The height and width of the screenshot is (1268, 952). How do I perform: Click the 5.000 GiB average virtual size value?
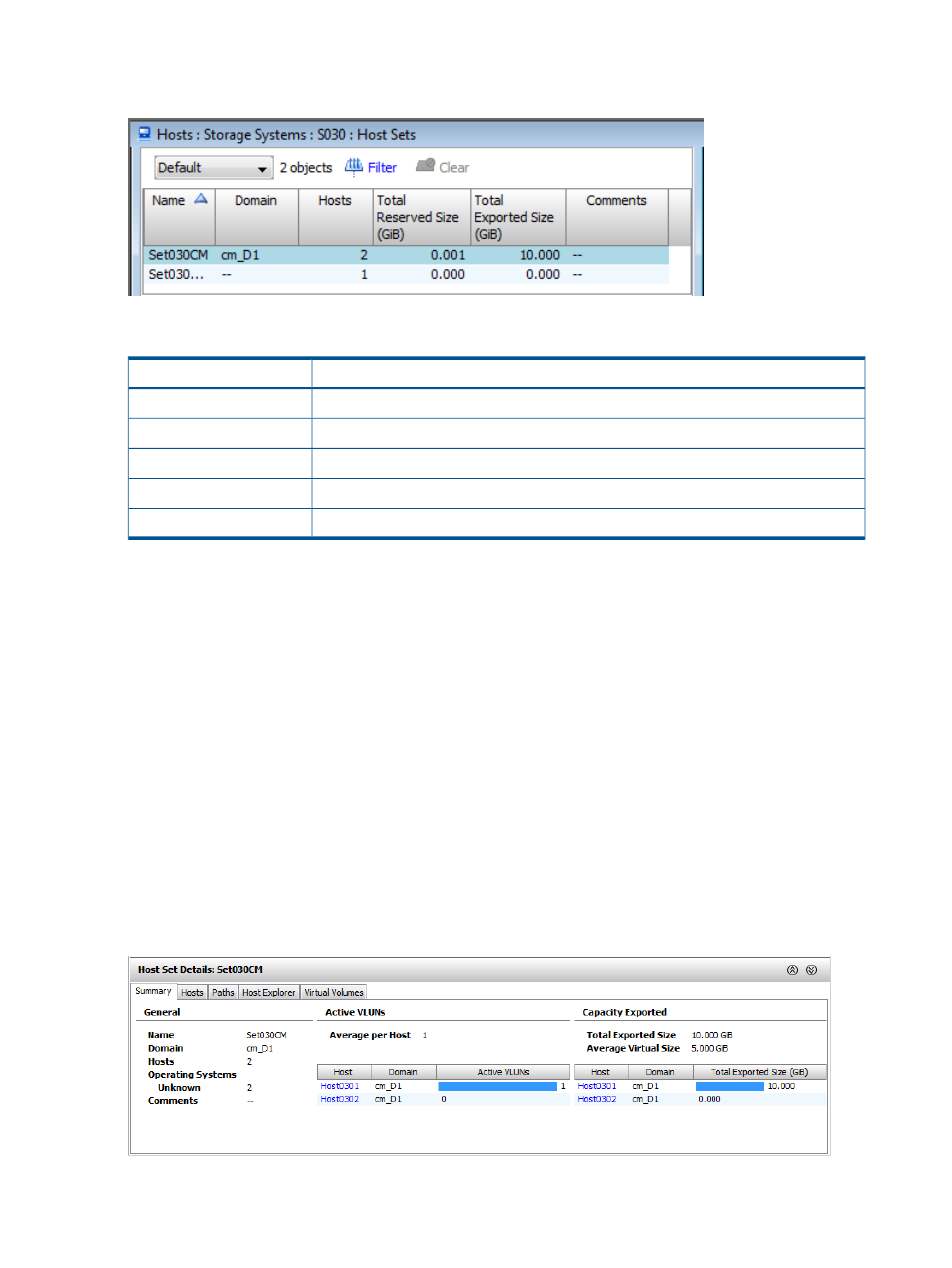tap(710, 1048)
